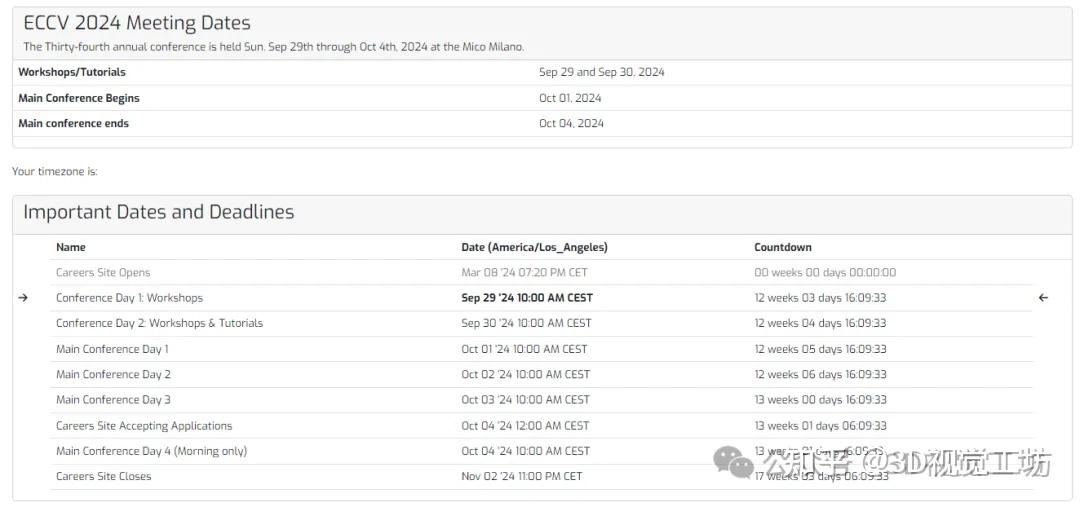Click the Careers Site Closes entry
Screen dimensions: 1080x507
pos(103,476)
